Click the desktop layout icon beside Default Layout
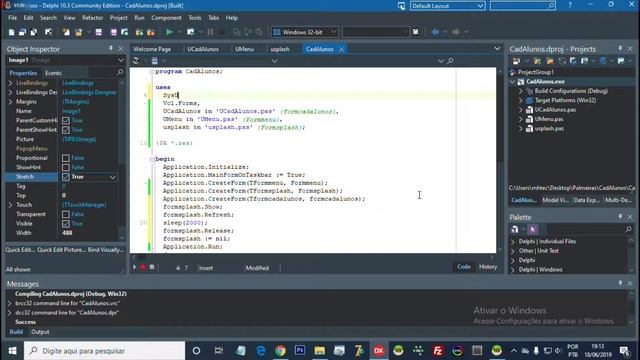The height and width of the screenshot is (360, 640). click(402, 6)
